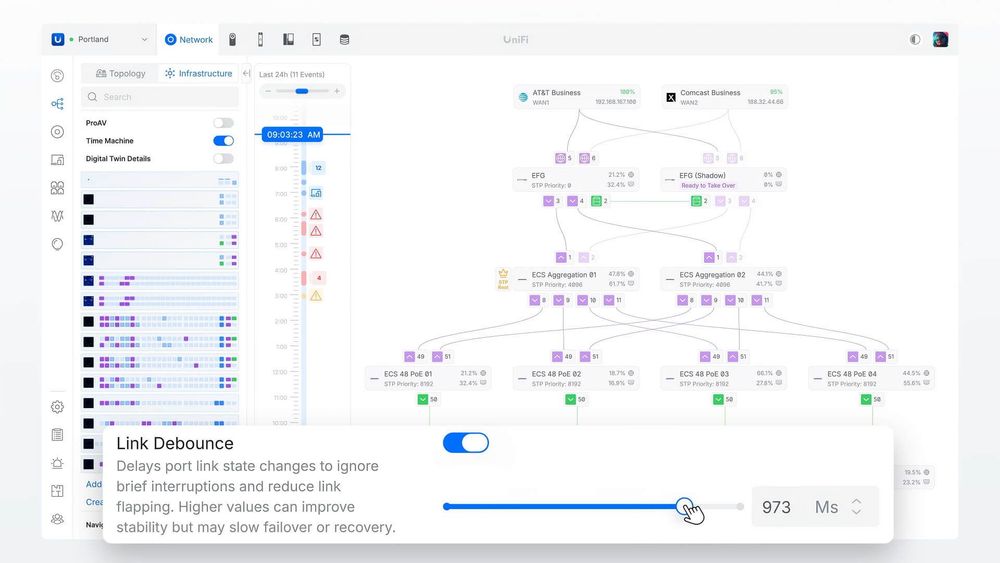The height and width of the screenshot is (563, 1000).
Task: Click the 09:03:23 AM time marker
Action: click(293, 135)
